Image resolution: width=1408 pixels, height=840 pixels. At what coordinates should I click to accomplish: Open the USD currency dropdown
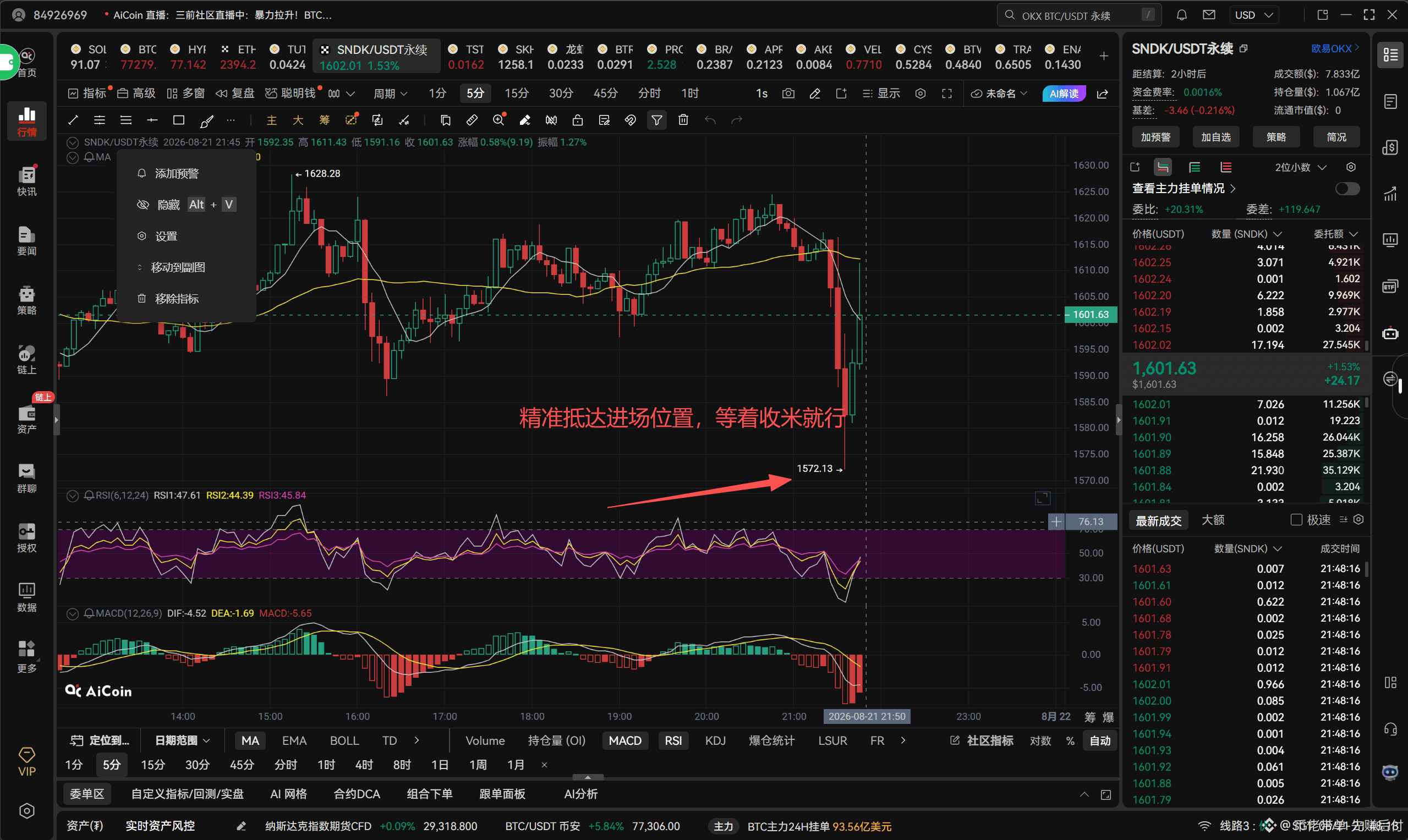click(x=1253, y=15)
